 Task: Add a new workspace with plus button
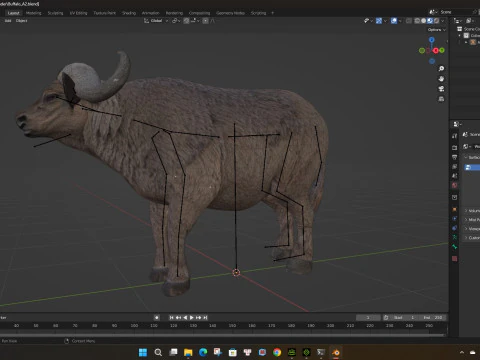pos(272,13)
